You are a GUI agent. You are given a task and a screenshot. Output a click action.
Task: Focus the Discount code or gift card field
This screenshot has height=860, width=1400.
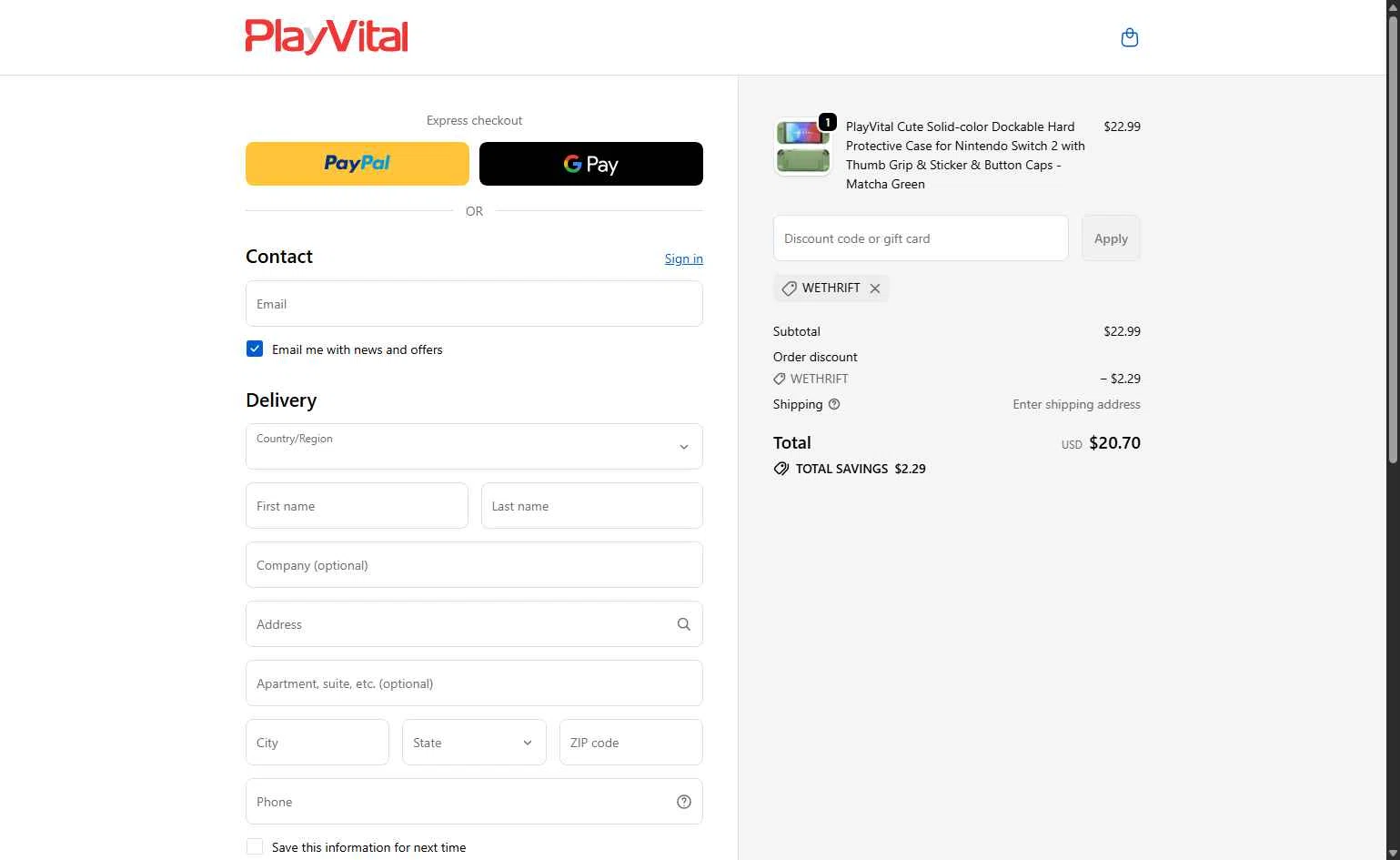point(921,238)
